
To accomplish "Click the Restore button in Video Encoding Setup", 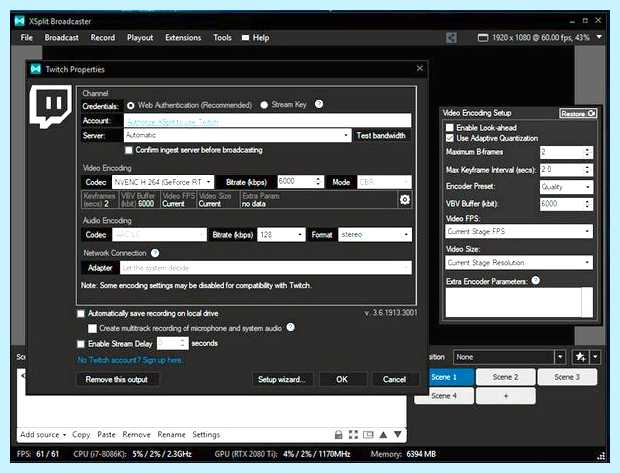I will coord(578,114).
